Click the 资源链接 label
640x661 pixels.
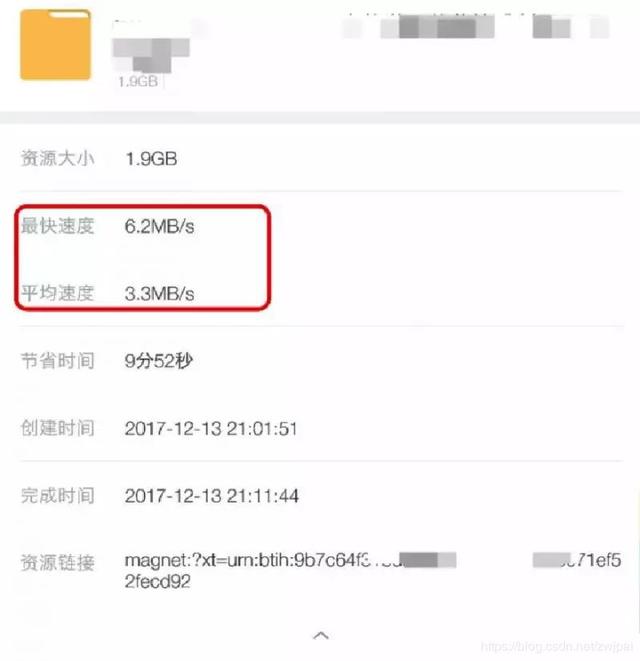coord(57,563)
